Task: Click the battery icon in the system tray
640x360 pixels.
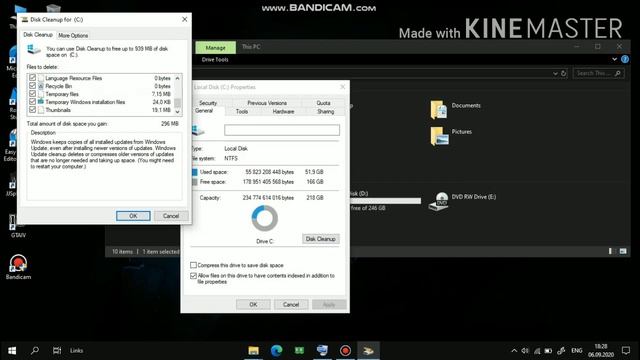Action: click(x=548, y=351)
